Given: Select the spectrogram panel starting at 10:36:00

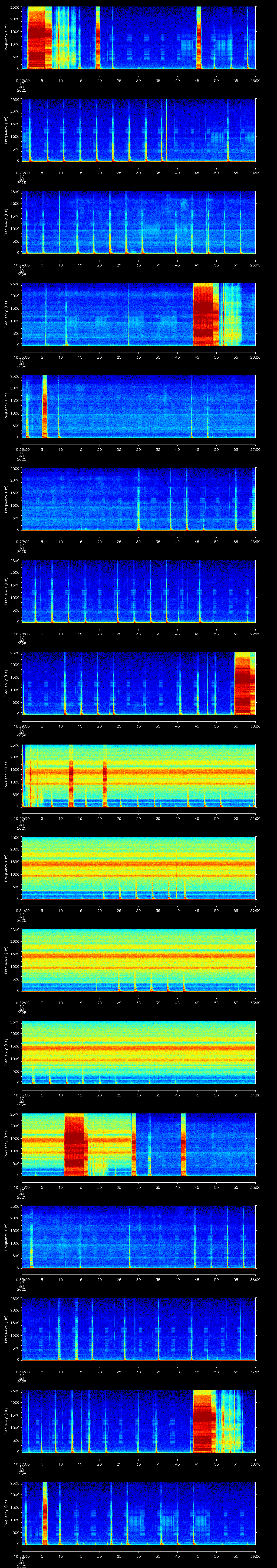Looking at the screenshot, I should coord(139,1329).
